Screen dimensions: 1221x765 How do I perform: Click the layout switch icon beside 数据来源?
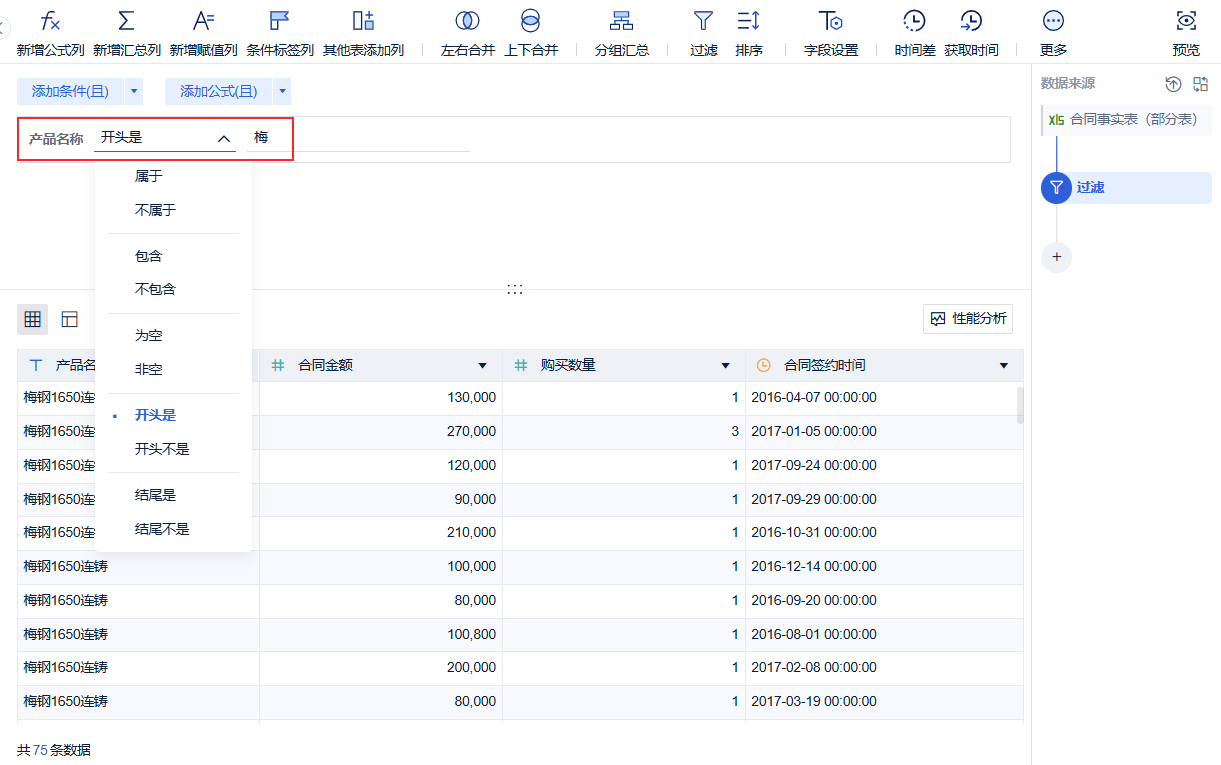(1201, 84)
